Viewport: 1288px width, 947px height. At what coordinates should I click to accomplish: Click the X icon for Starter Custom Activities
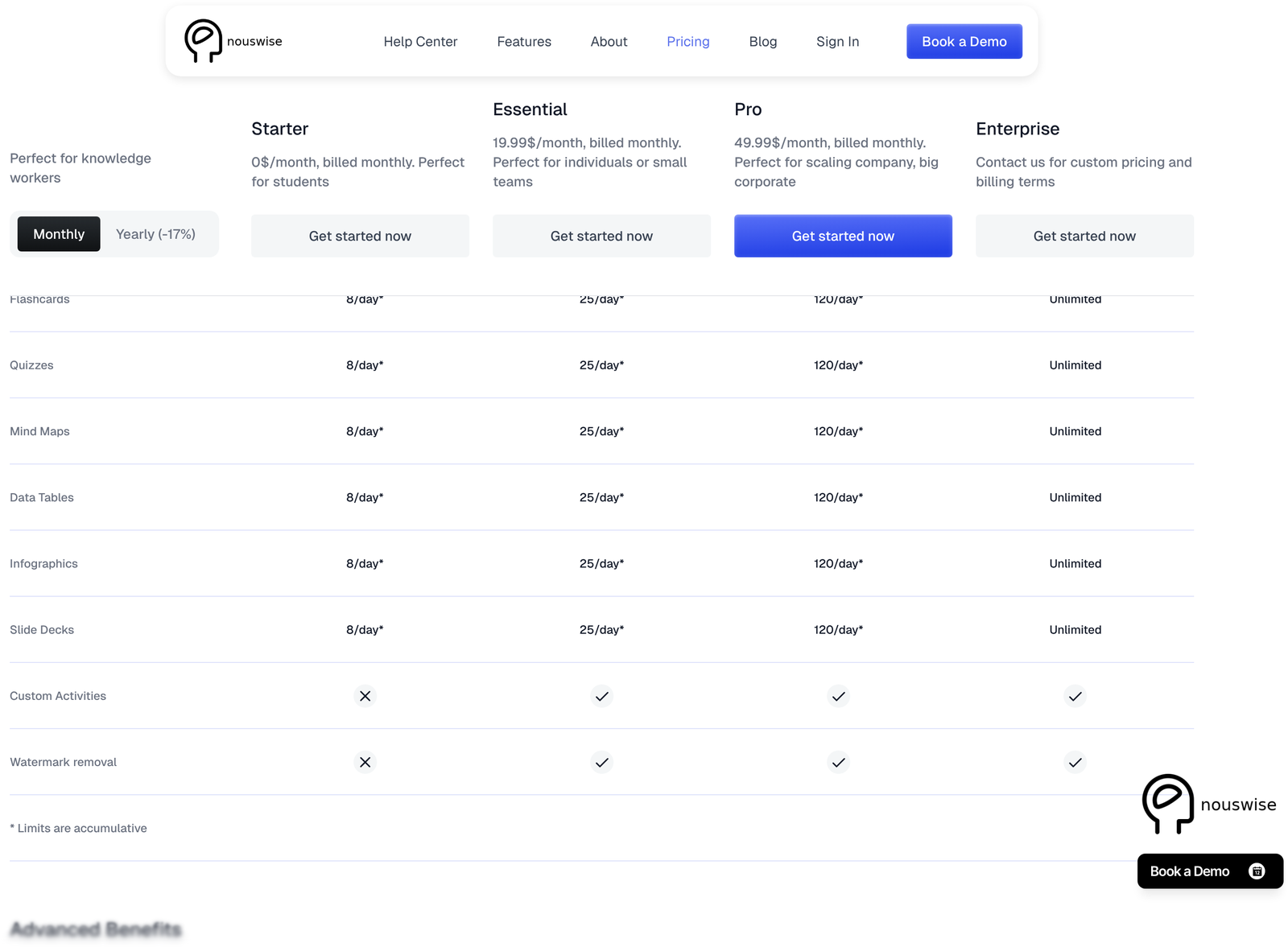365,696
